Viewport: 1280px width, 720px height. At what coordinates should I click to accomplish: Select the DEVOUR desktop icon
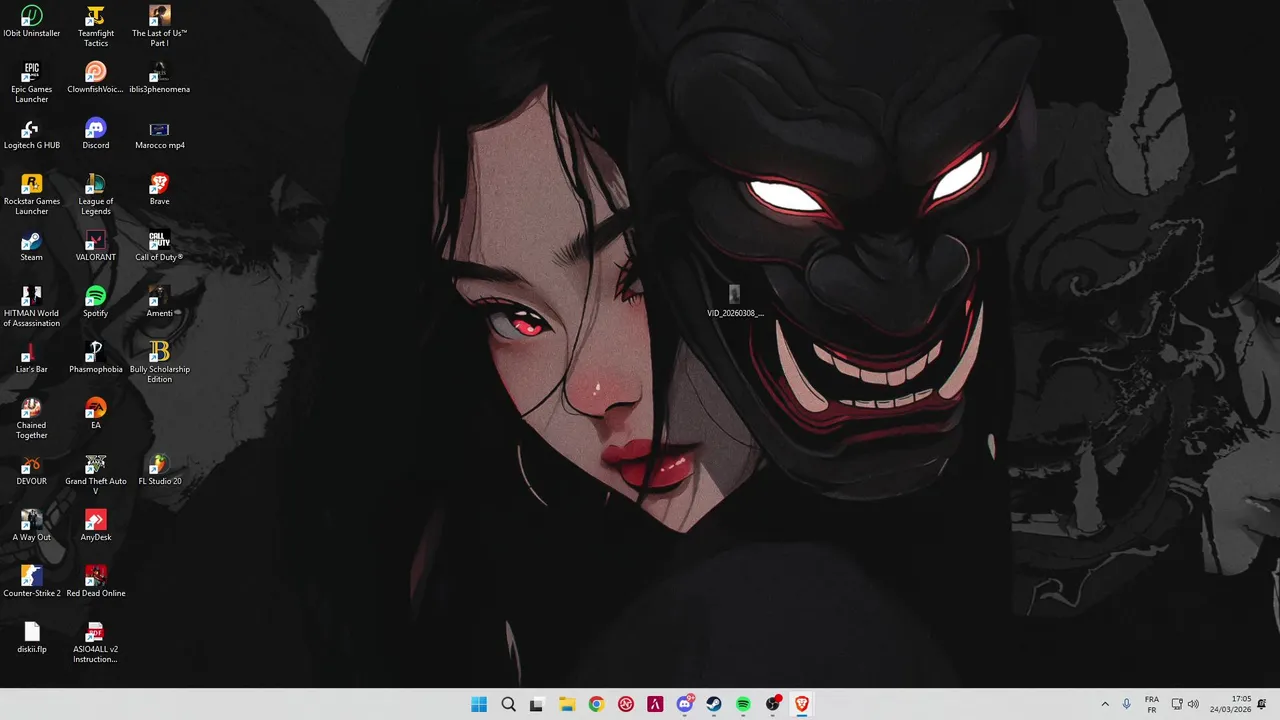32,470
